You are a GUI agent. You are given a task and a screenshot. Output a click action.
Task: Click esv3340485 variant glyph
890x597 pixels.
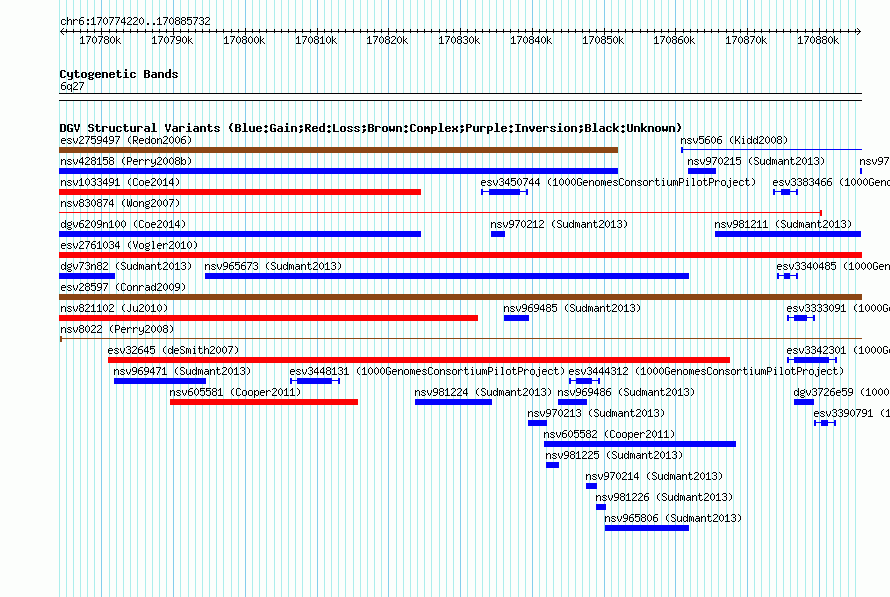(787, 276)
